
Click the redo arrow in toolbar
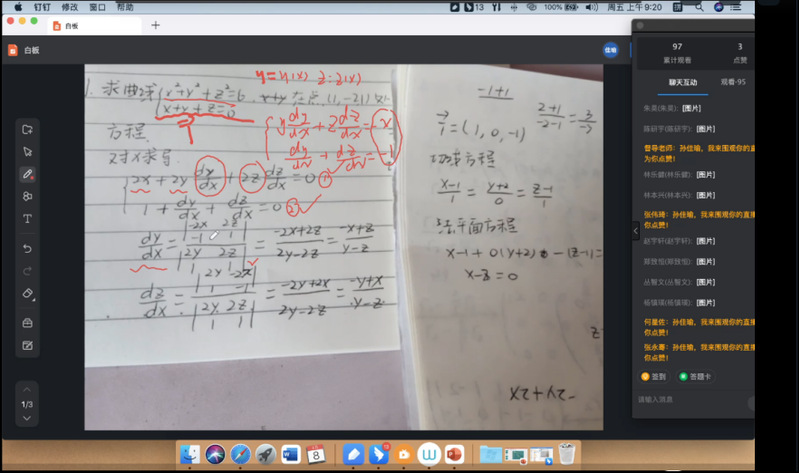(27, 270)
